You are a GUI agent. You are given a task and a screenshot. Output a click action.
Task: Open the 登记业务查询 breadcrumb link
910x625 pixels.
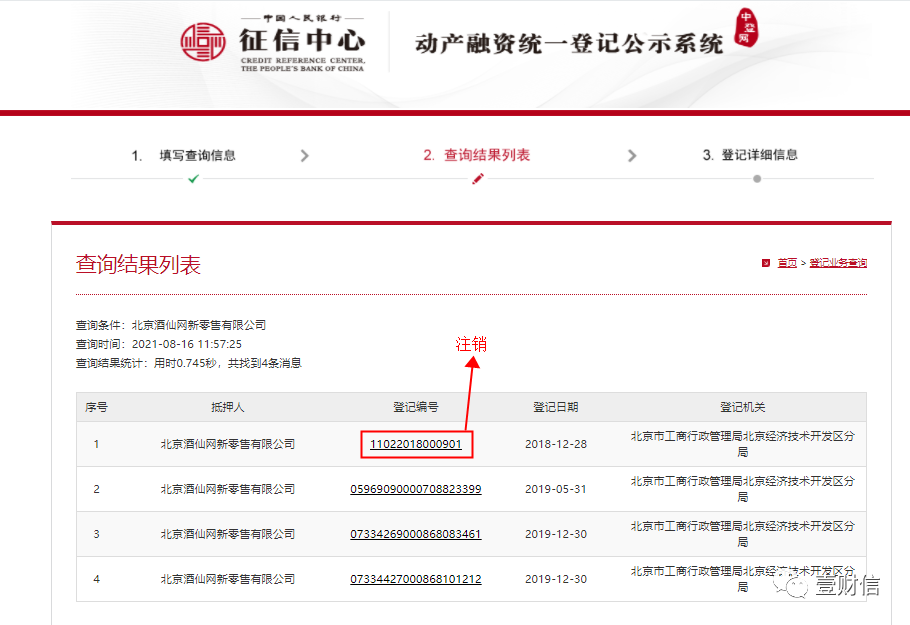[838, 263]
